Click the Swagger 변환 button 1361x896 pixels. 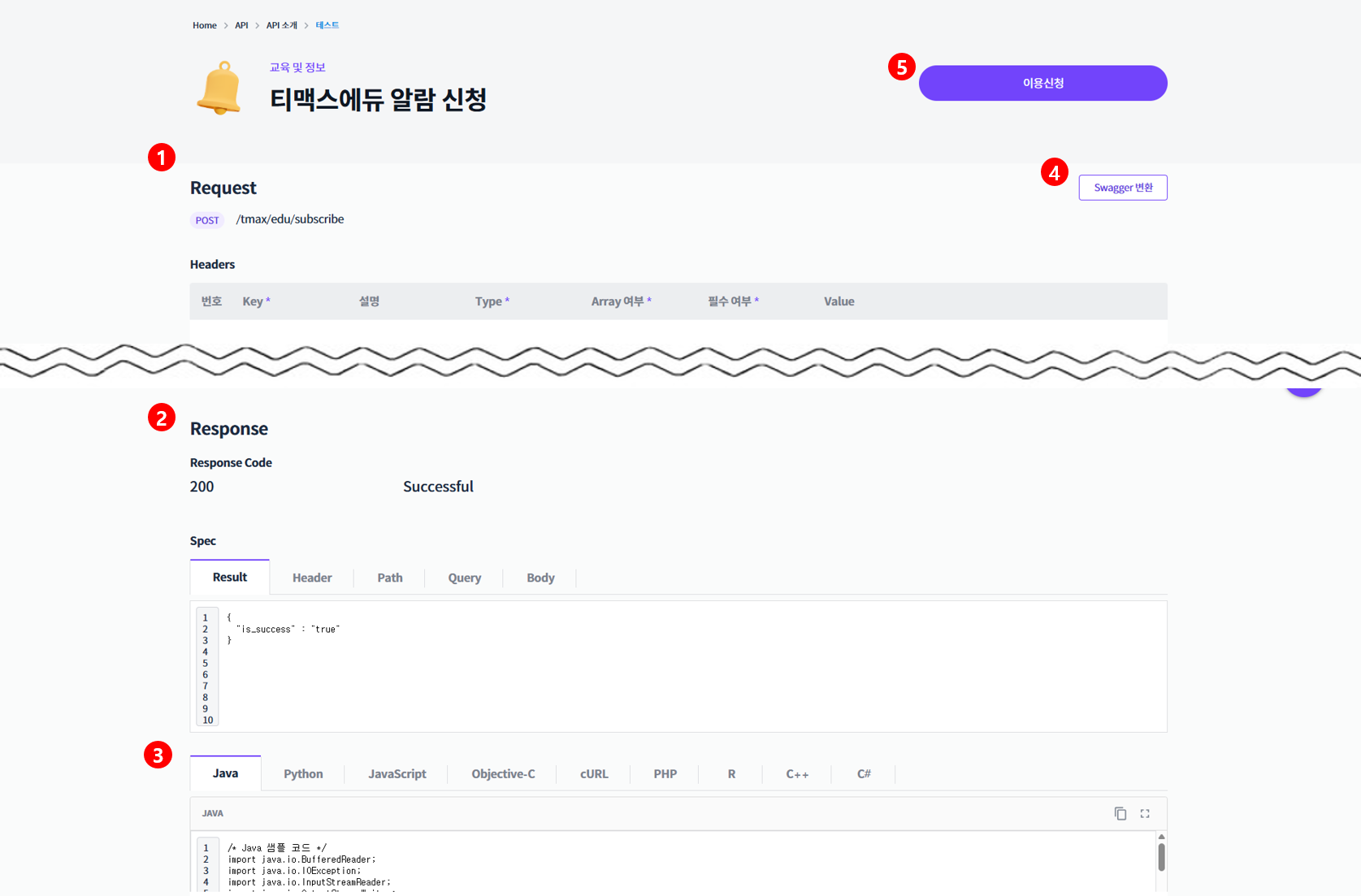click(x=1123, y=188)
